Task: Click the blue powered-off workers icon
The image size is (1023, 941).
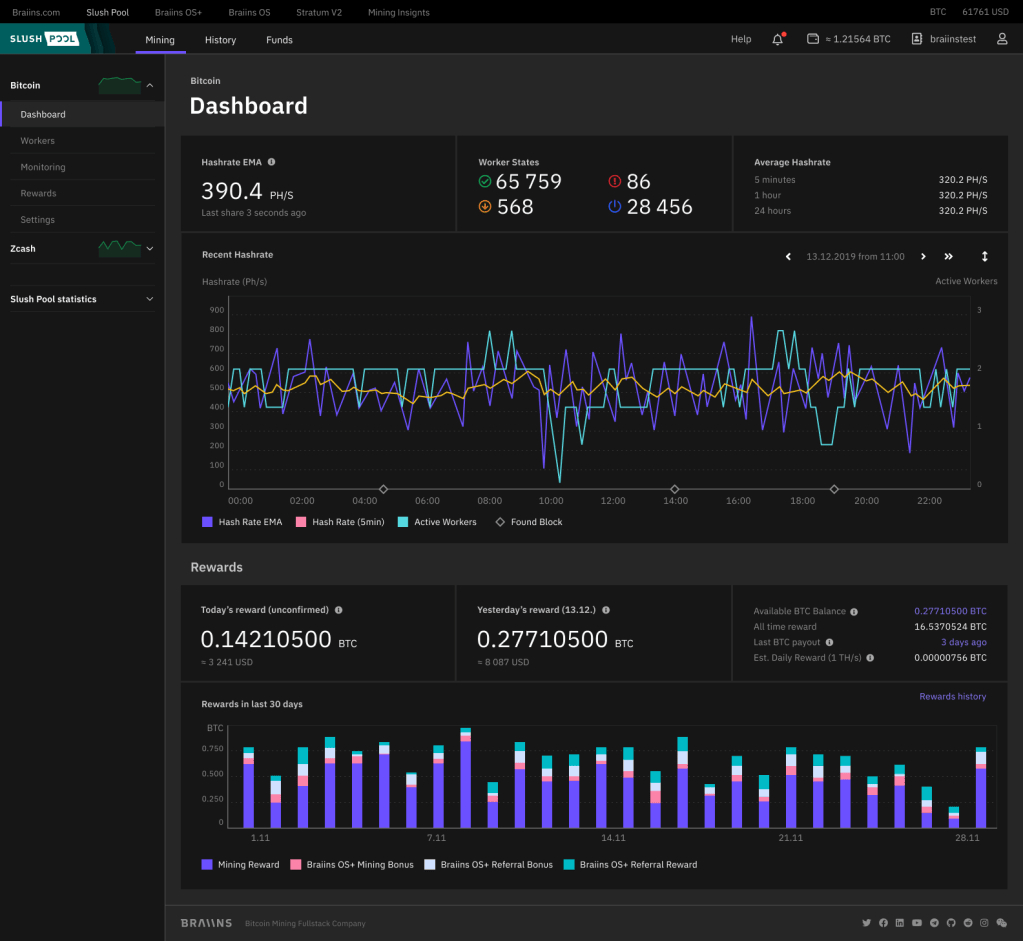Action: click(x=615, y=207)
